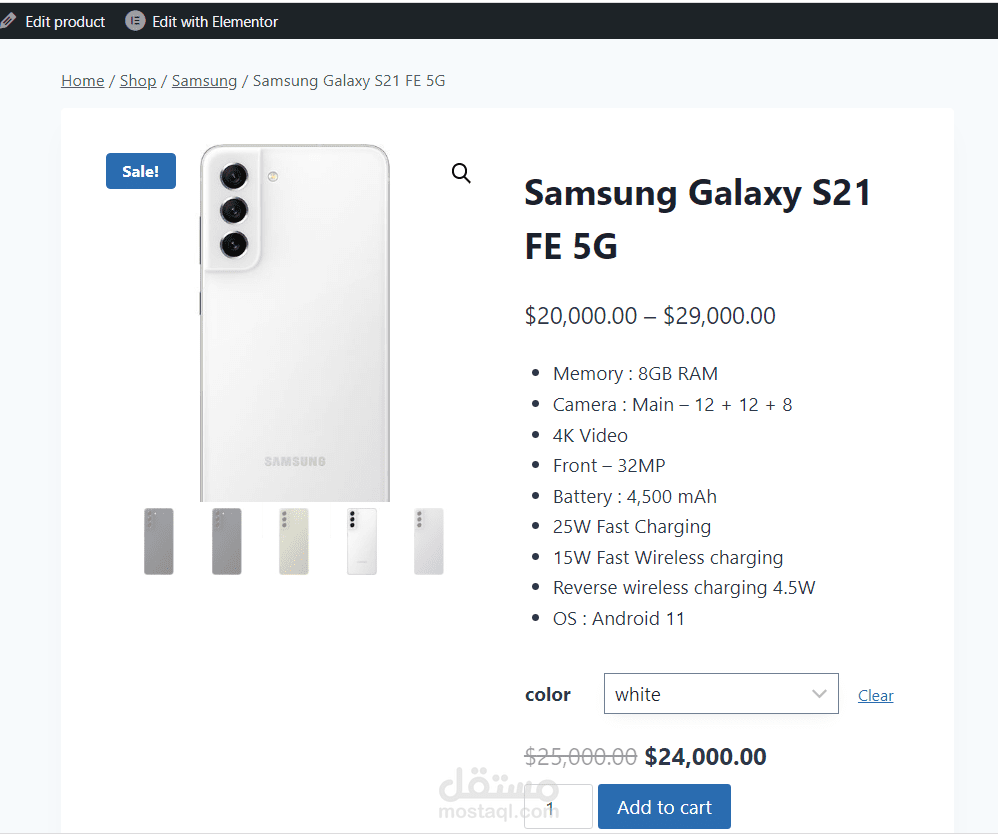The width and height of the screenshot is (998, 839).
Task: Select the first gray phone thumbnail
Action: coord(159,541)
